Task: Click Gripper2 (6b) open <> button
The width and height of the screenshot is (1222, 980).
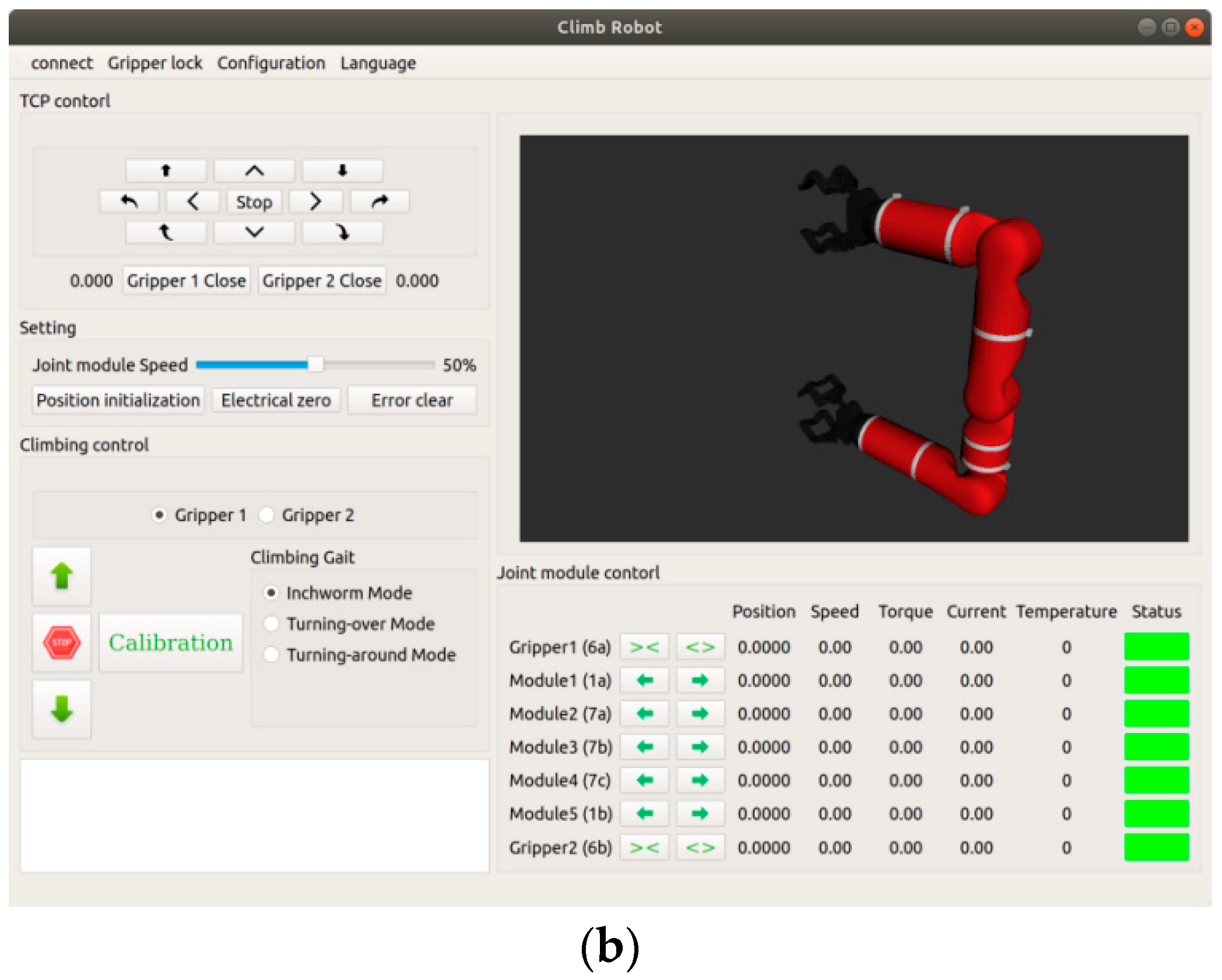Action: click(x=700, y=847)
